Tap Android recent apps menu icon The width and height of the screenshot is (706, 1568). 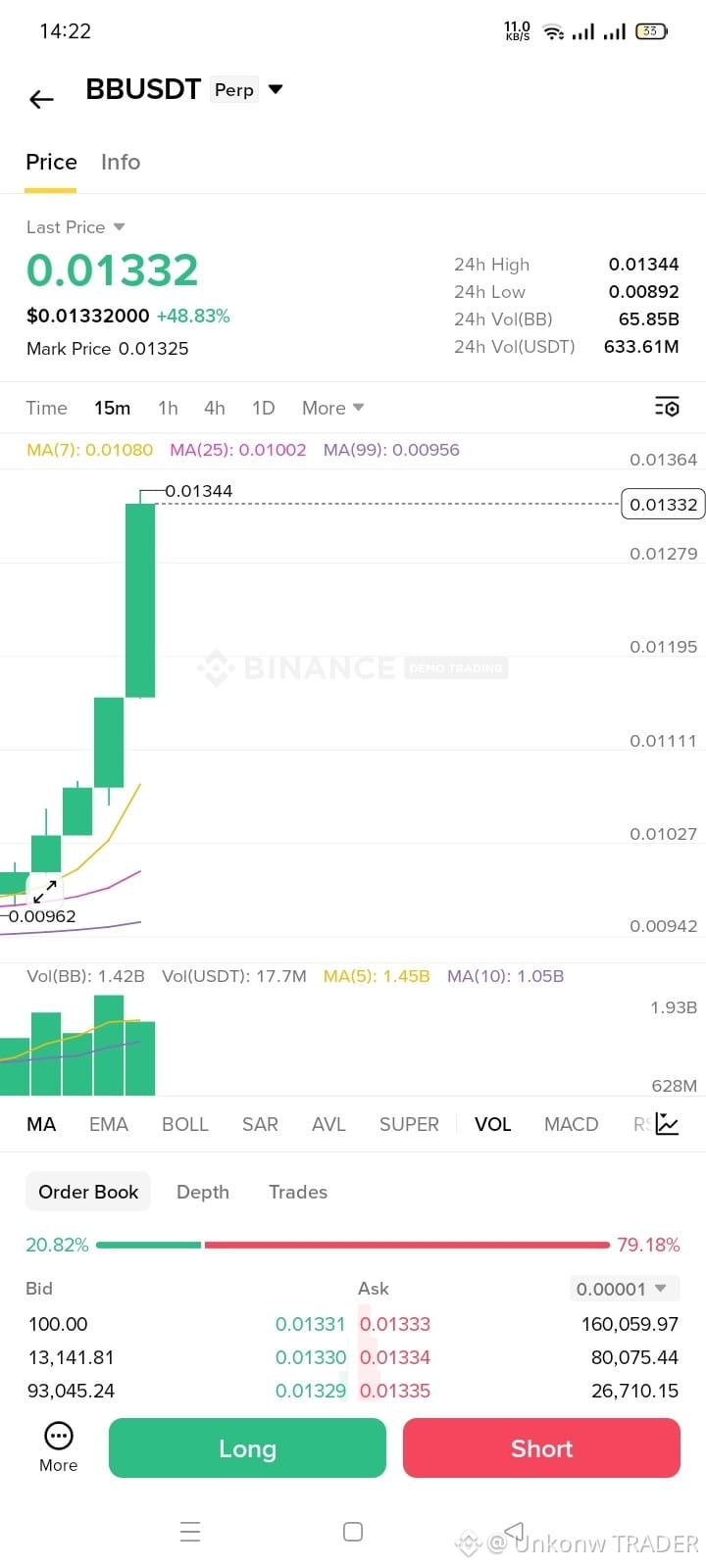pyautogui.click(x=190, y=1532)
